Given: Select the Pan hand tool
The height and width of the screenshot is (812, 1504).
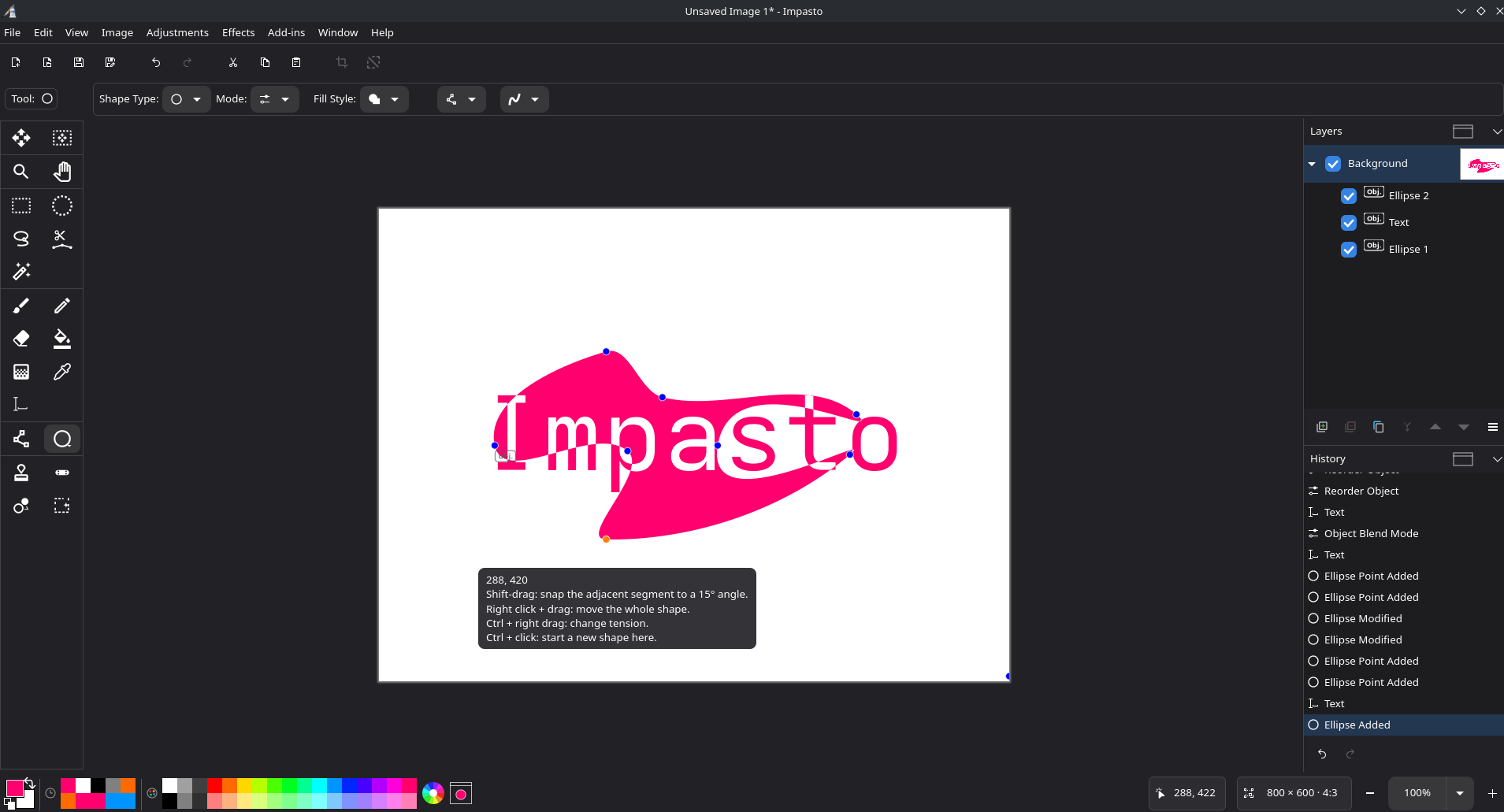Looking at the screenshot, I should [x=62, y=172].
